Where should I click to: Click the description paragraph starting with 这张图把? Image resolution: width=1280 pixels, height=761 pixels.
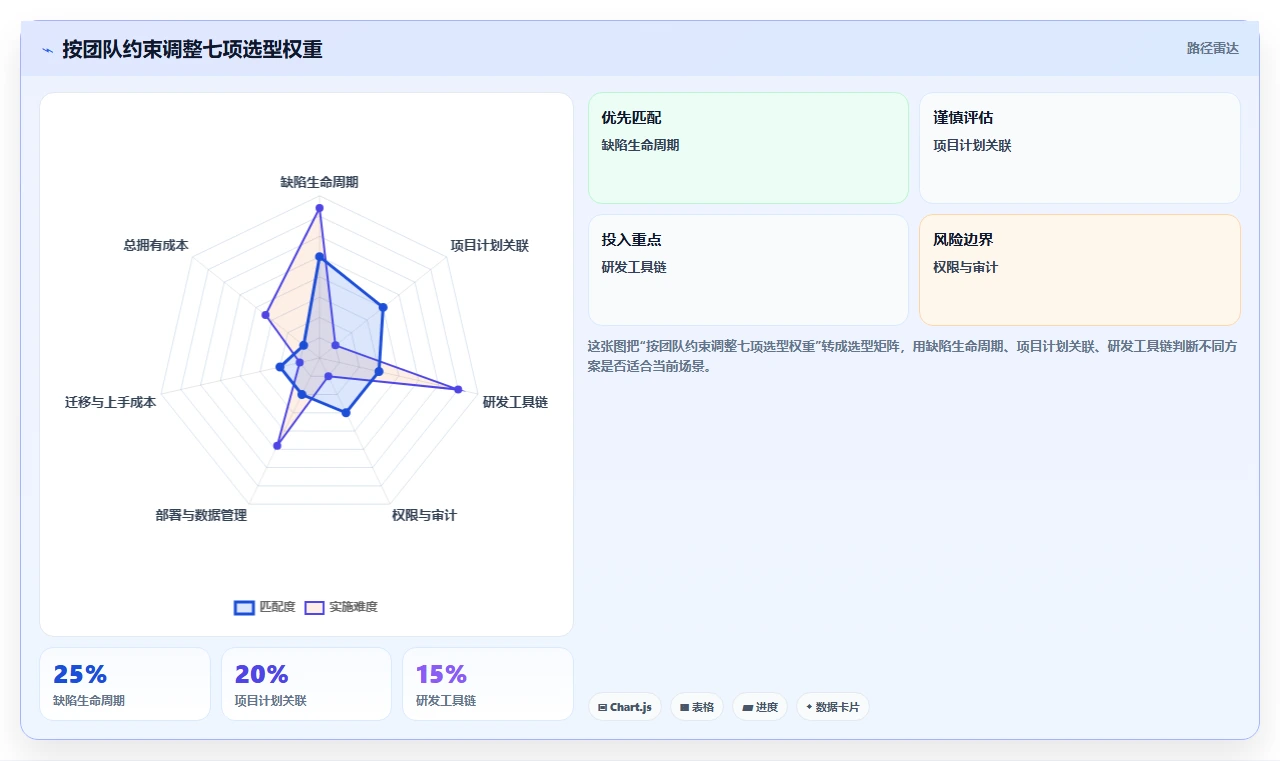tap(912, 356)
